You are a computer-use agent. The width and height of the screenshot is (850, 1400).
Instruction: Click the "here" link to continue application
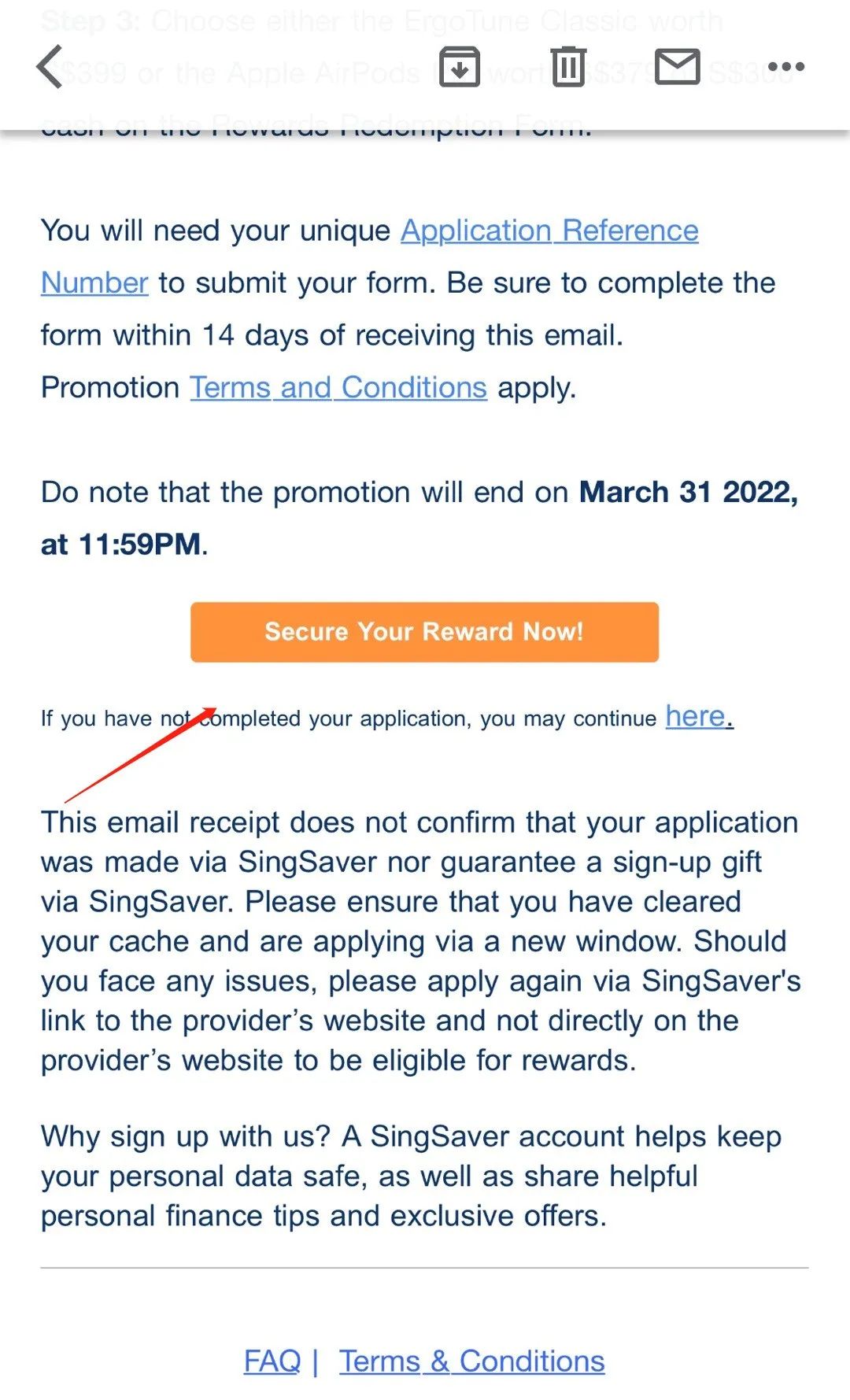click(696, 717)
